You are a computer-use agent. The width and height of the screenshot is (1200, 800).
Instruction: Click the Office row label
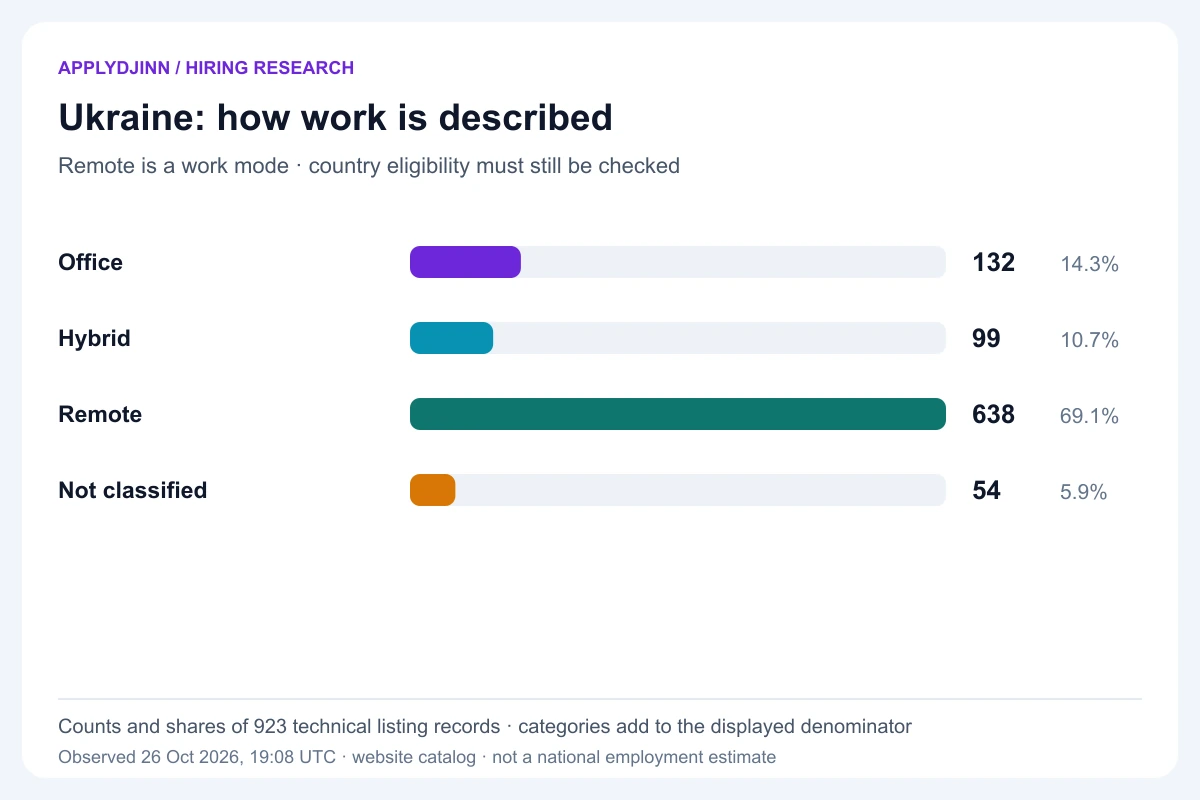(91, 262)
